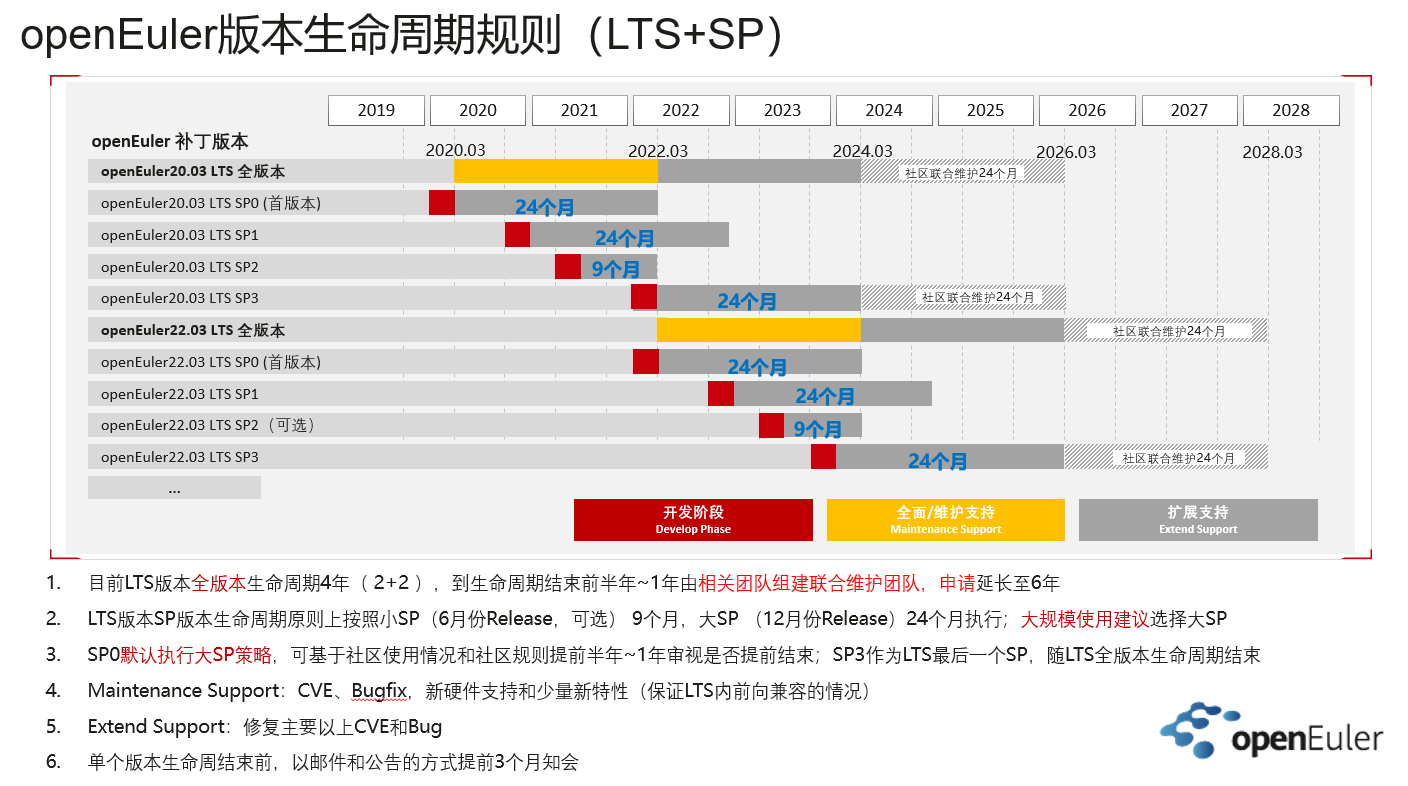Select the gray Extend Support legend box
This screenshot has width=1408, height=786.
(x=1197, y=520)
